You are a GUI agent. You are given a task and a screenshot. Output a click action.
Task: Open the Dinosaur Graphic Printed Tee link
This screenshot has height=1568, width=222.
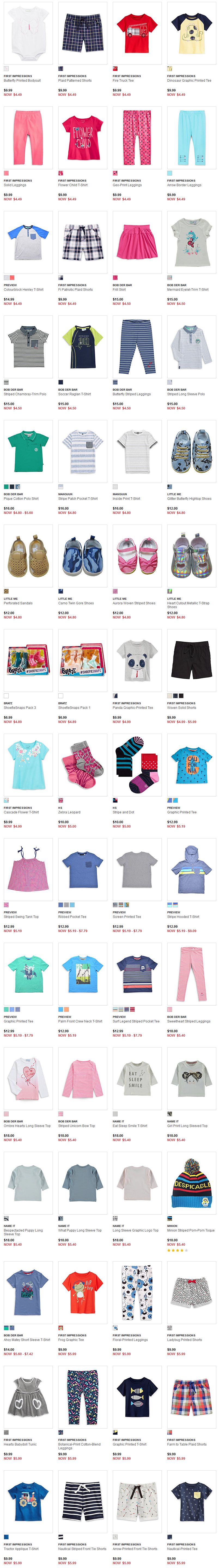(189, 80)
